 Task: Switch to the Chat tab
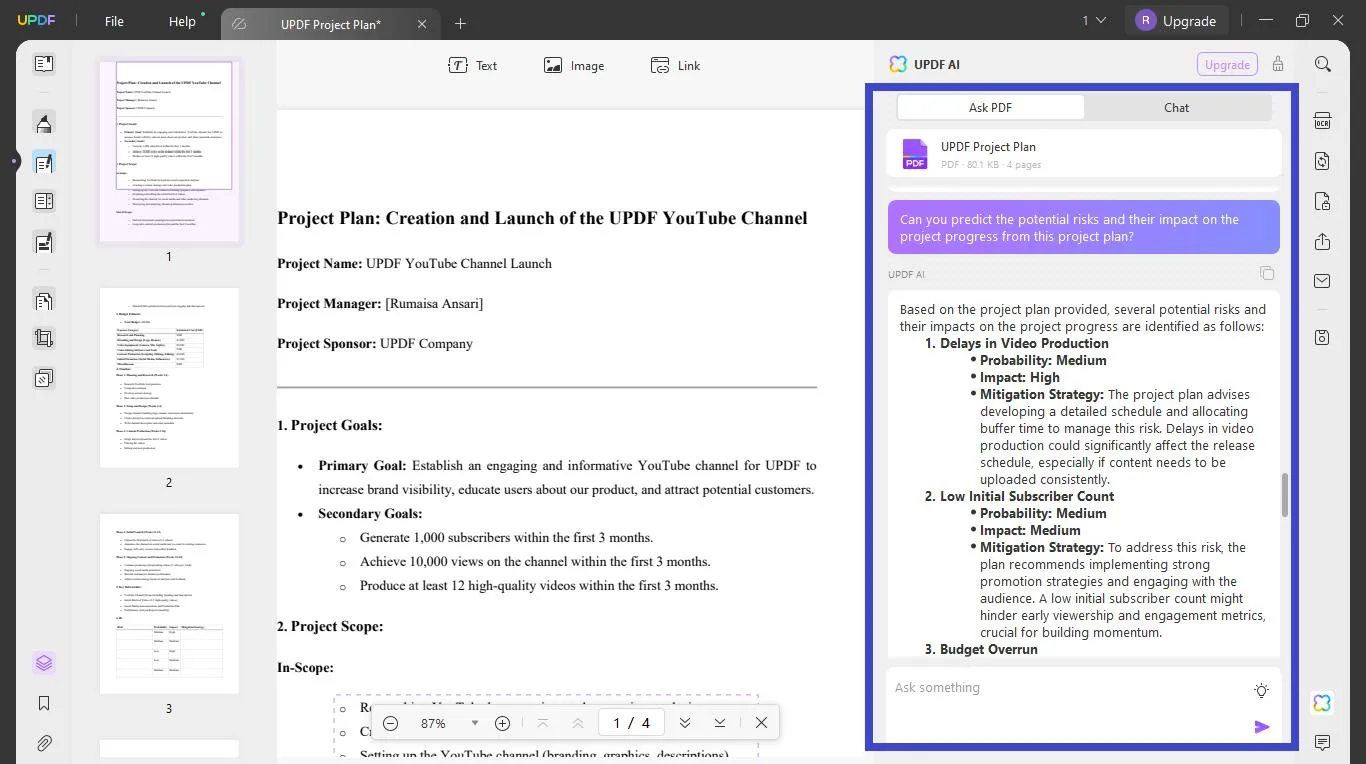coord(1176,108)
